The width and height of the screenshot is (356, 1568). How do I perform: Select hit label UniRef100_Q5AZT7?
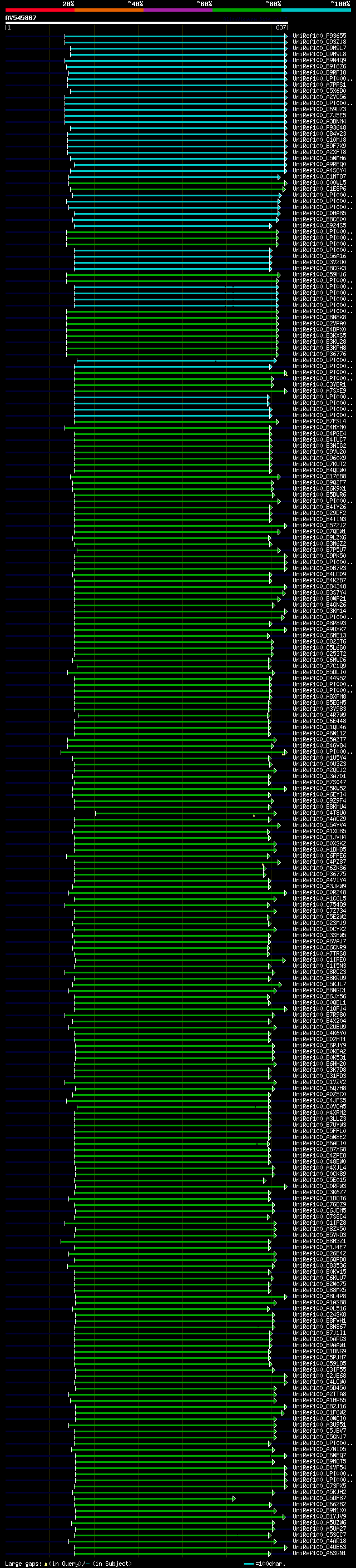319,740
